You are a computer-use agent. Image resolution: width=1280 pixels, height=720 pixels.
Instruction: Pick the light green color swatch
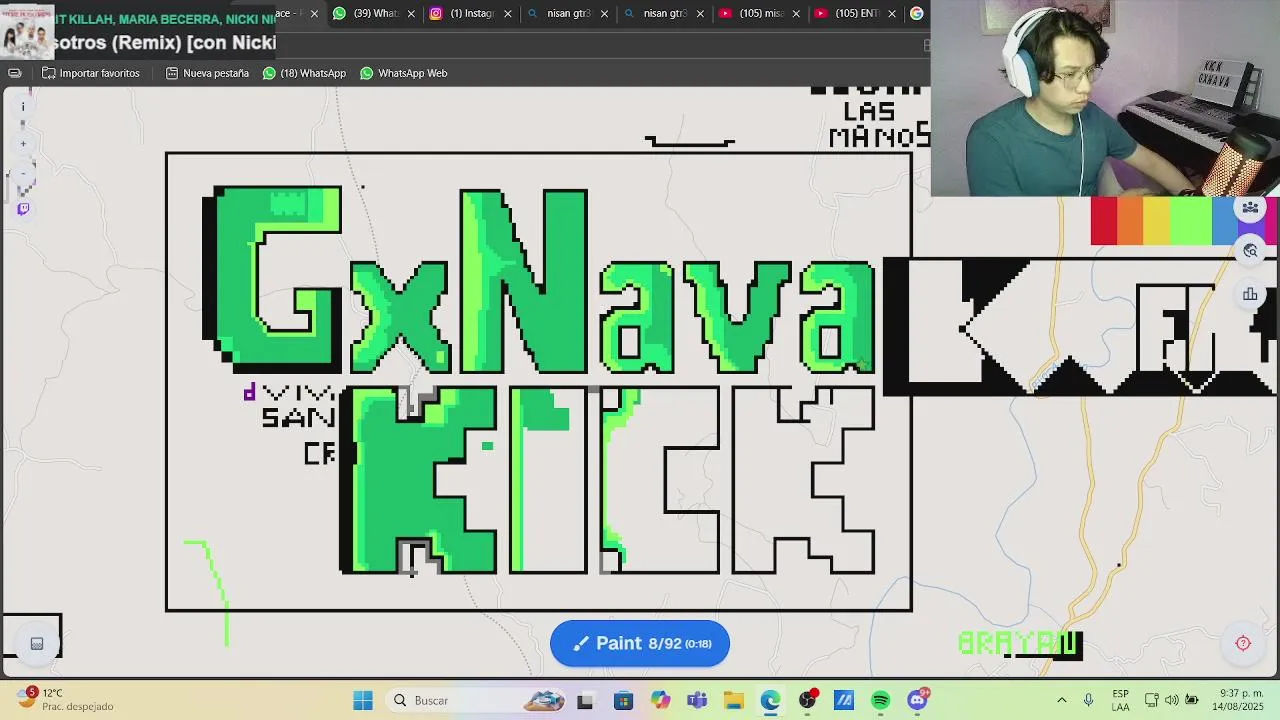[x=1190, y=221]
